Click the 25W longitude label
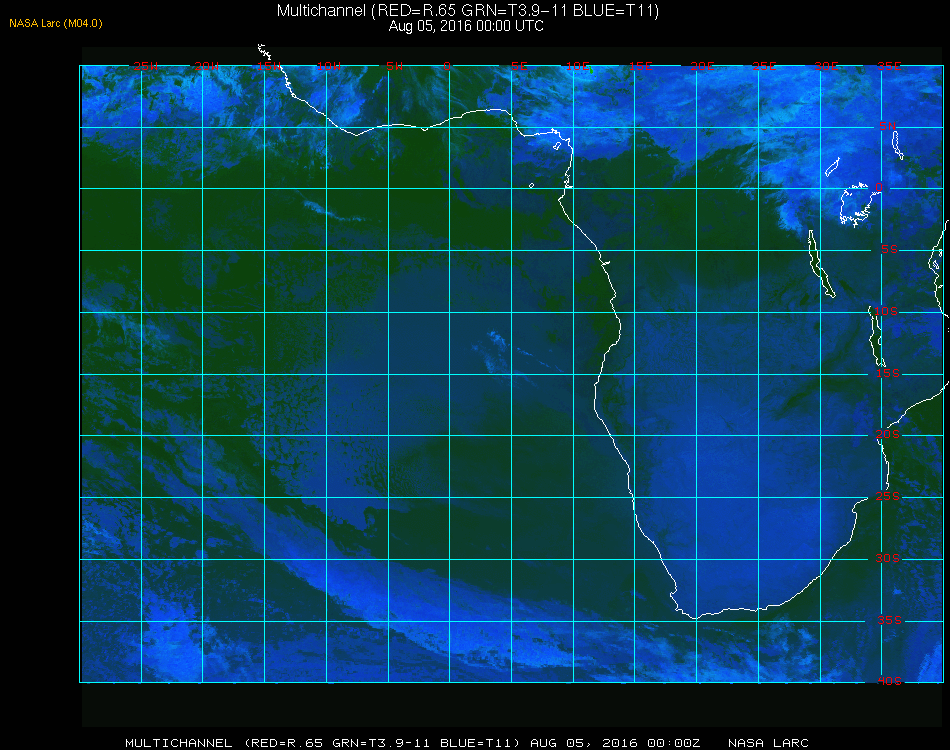The width and height of the screenshot is (950, 750). 145,66
